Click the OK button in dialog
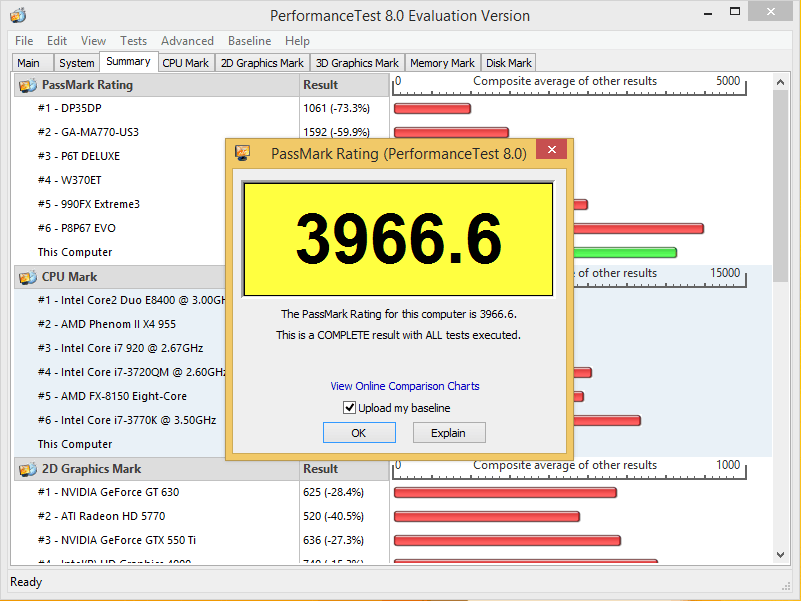The height and width of the screenshot is (601, 801). coord(359,433)
